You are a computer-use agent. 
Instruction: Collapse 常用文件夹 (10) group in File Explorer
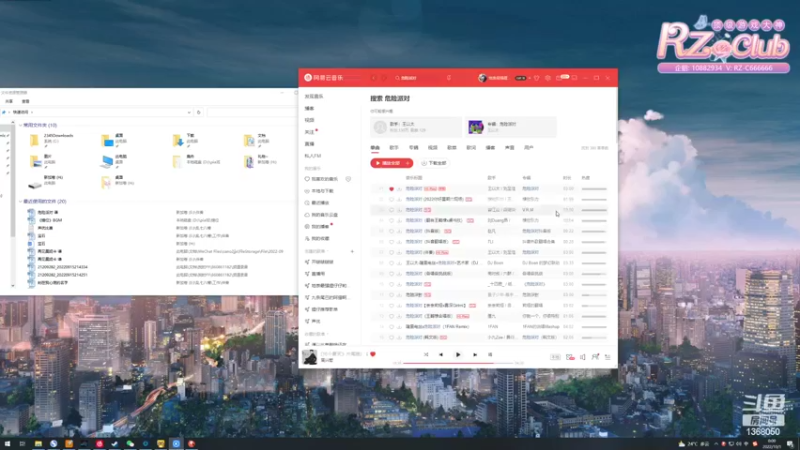(x=20, y=125)
